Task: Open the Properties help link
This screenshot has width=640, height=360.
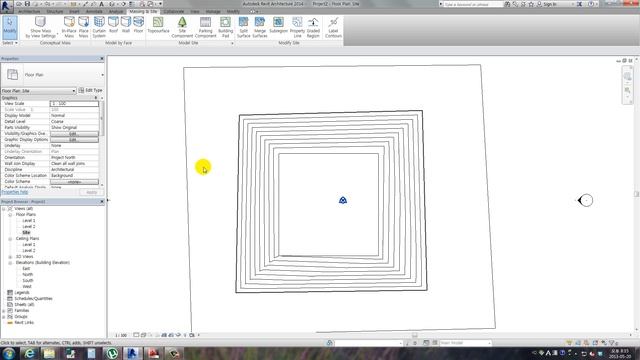Action: pyautogui.click(x=15, y=192)
